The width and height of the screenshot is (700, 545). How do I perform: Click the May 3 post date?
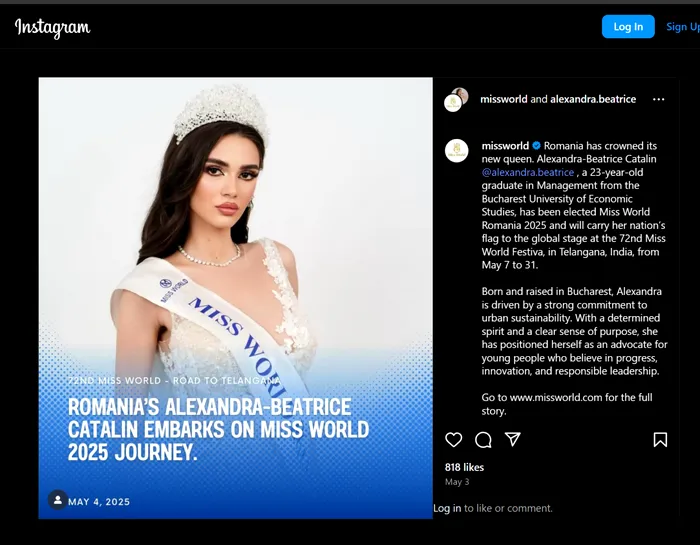(457, 482)
